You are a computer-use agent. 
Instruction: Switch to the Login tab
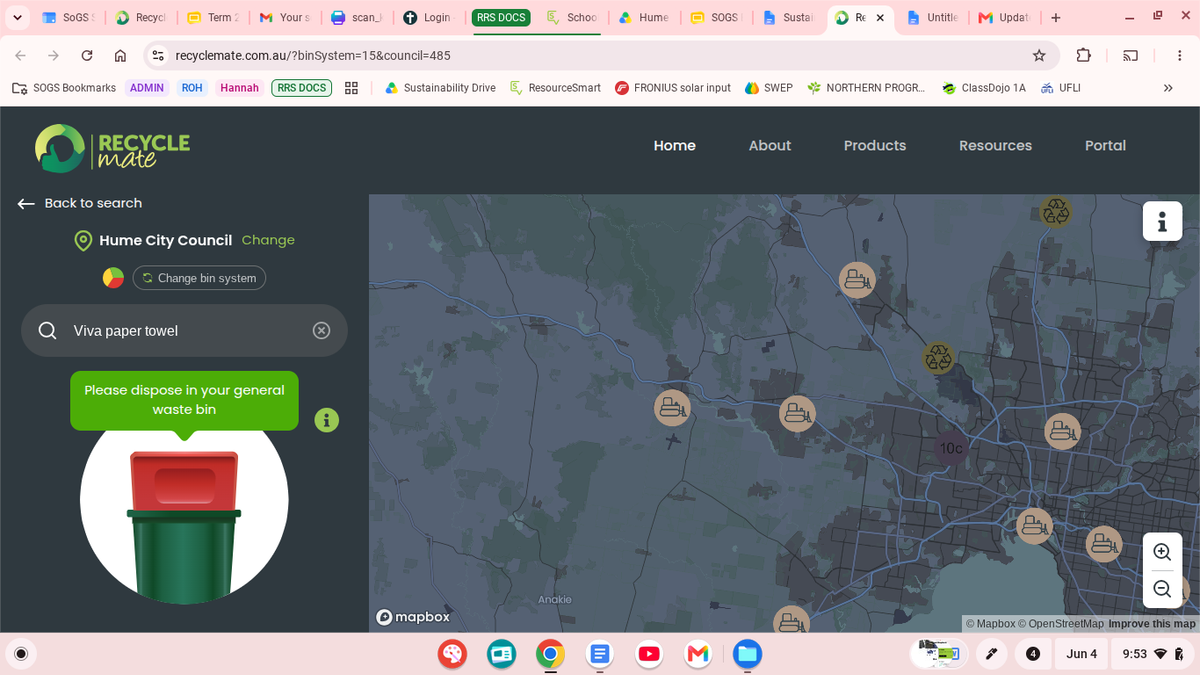pyautogui.click(x=428, y=18)
